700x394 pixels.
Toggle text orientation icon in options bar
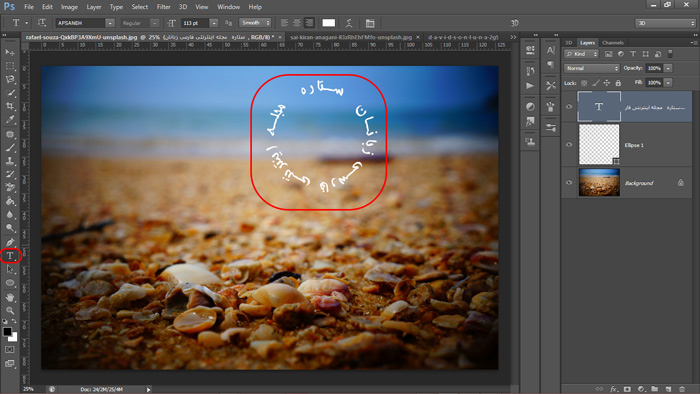(42, 23)
